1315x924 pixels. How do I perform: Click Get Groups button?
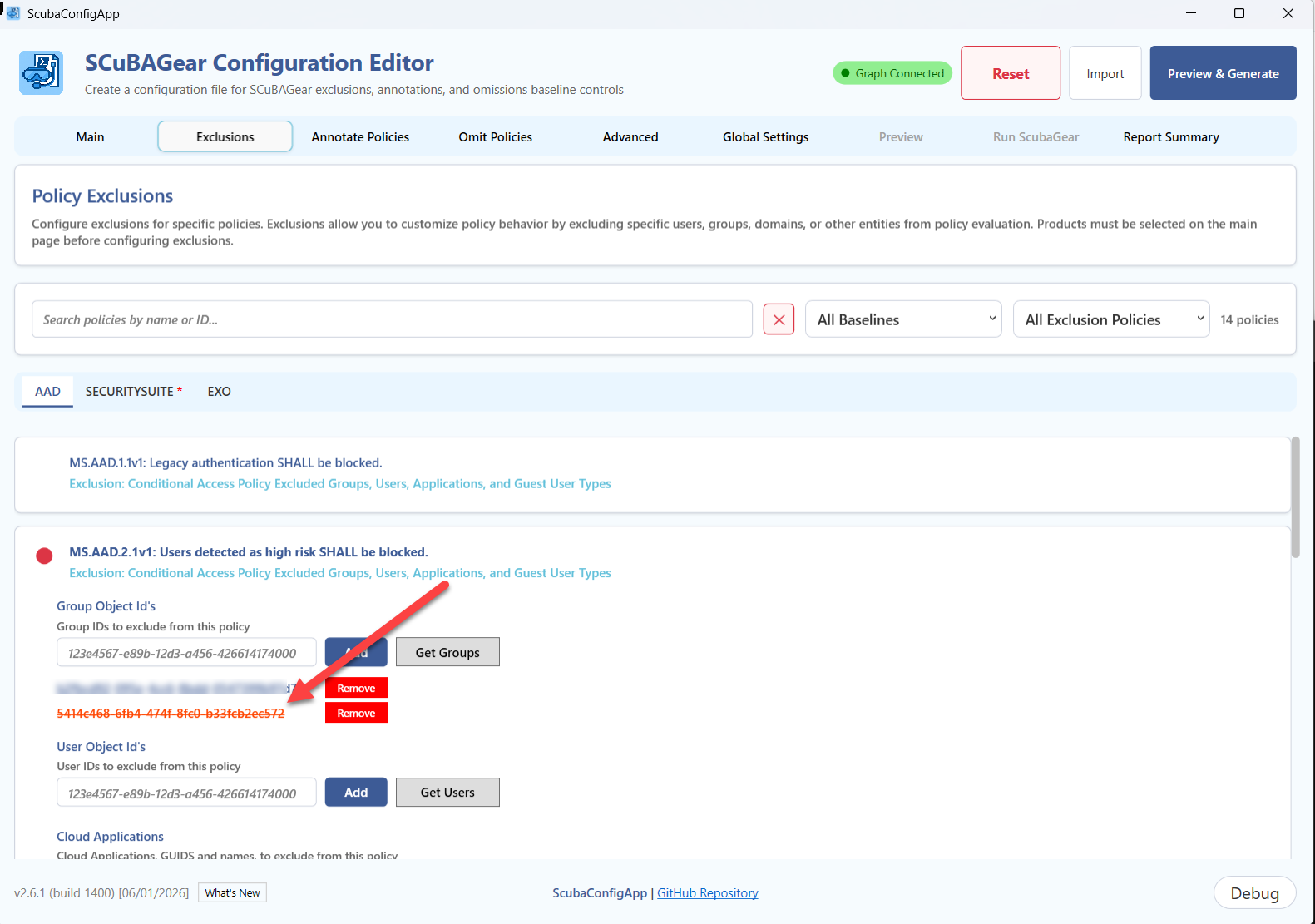[x=447, y=653]
